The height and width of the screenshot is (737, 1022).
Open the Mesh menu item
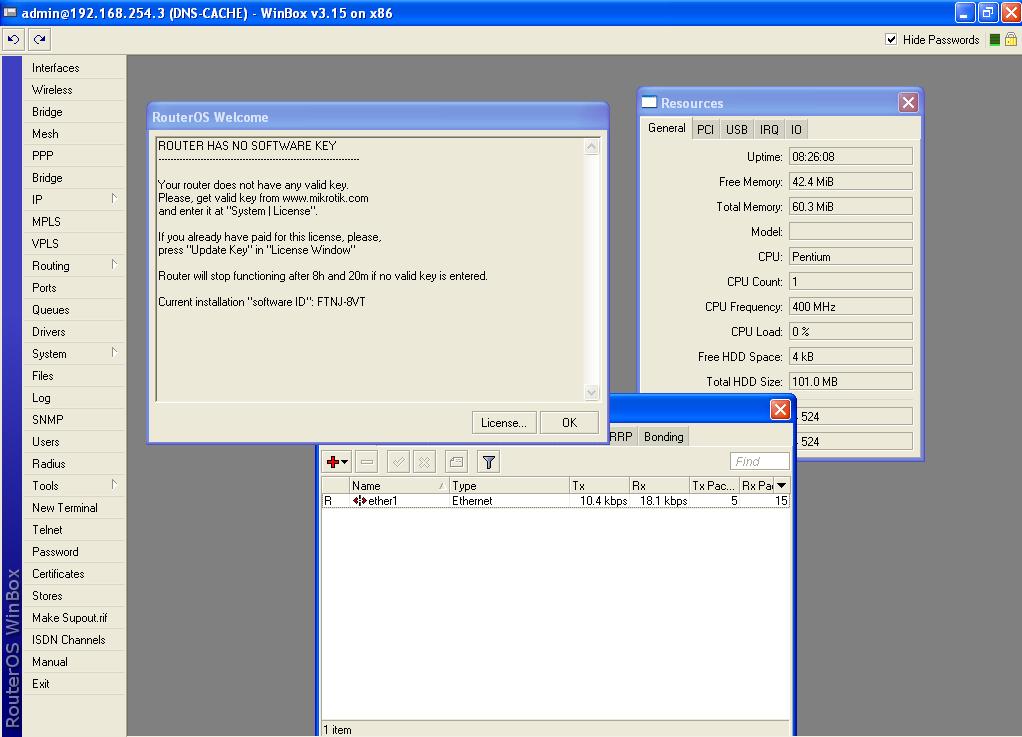[74, 134]
